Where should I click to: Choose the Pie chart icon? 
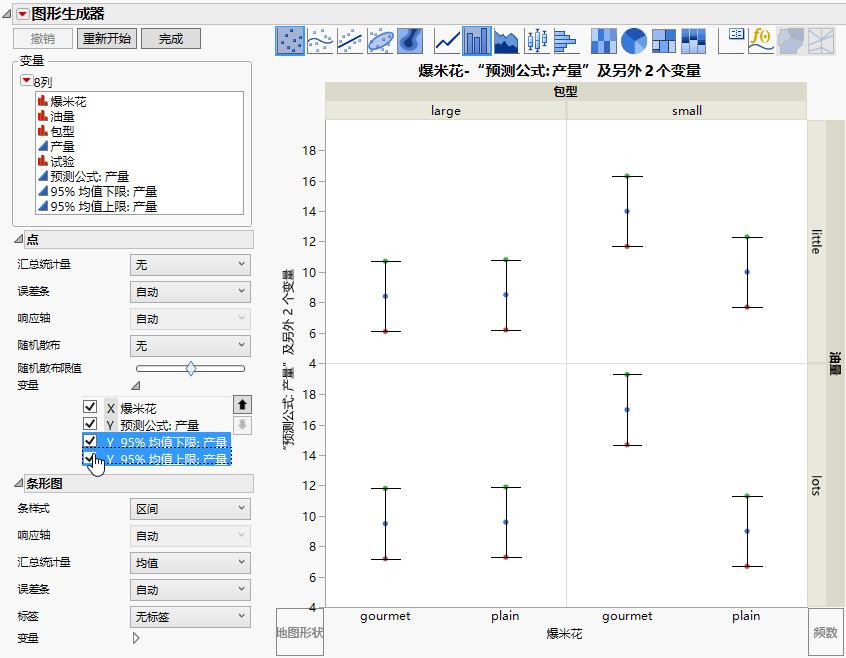(x=633, y=40)
